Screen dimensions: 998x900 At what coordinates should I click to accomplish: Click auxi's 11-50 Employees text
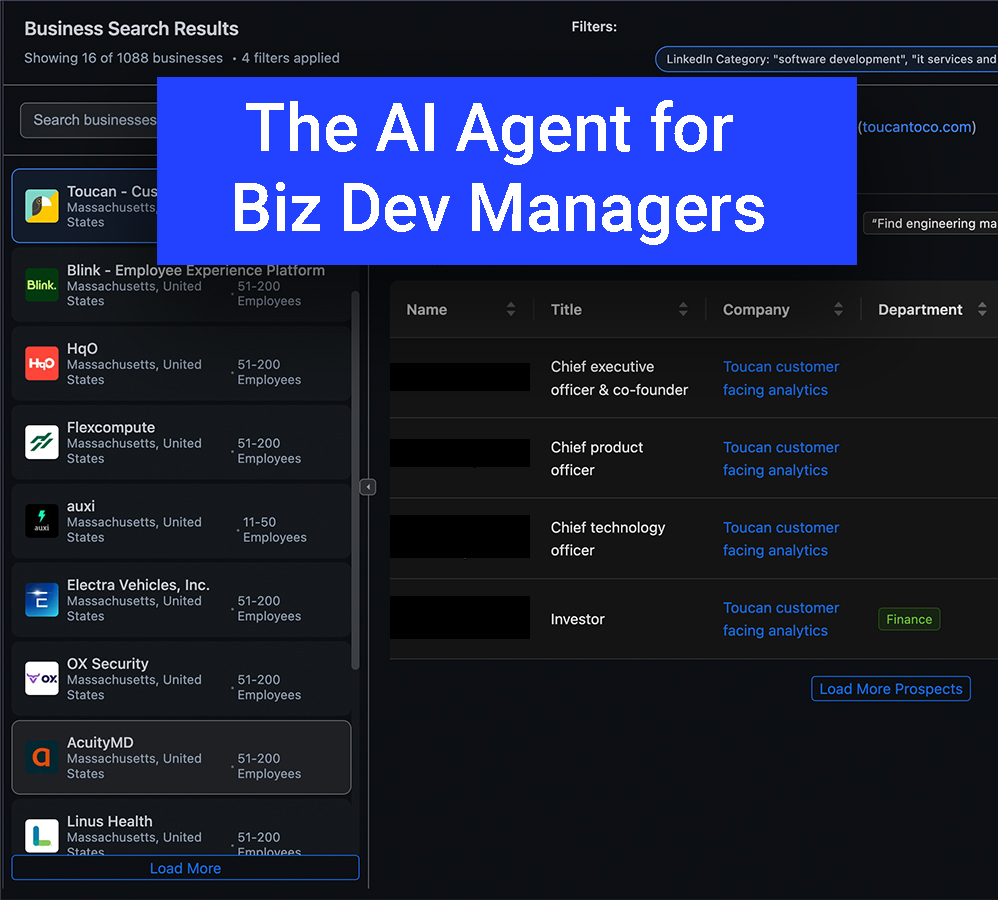click(274, 530)
